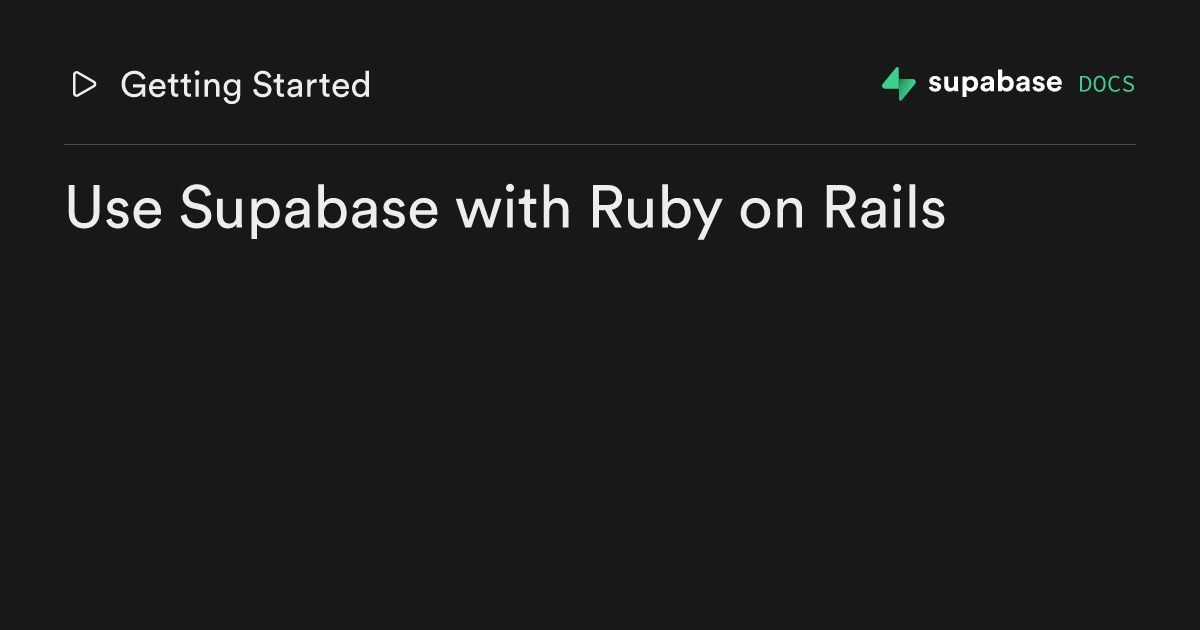Click the play triangle outline icon

coord(85,85)
